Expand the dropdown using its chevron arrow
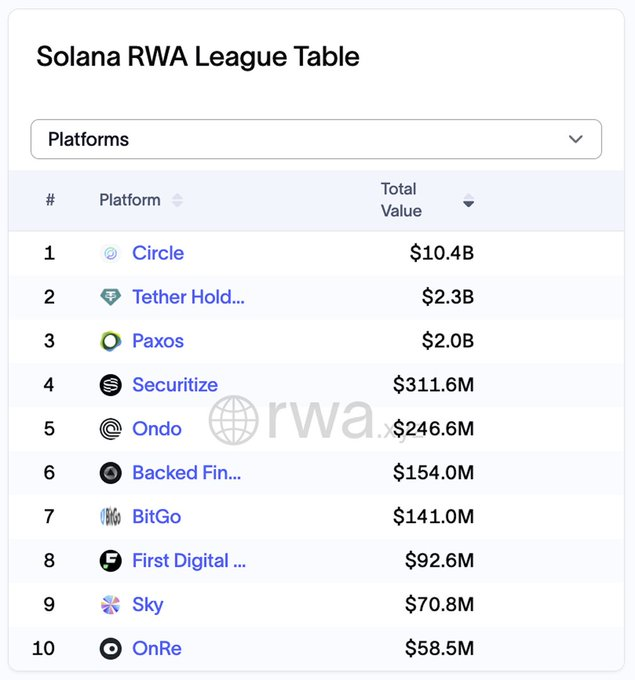The image size is (635, 680). pyautogui.click(x=575, y=139)
